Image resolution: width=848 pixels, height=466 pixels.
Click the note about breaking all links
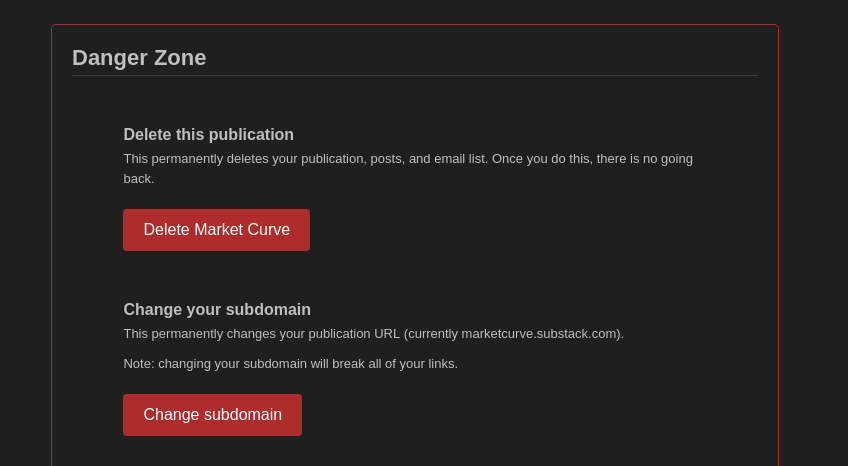coord(290,364)
